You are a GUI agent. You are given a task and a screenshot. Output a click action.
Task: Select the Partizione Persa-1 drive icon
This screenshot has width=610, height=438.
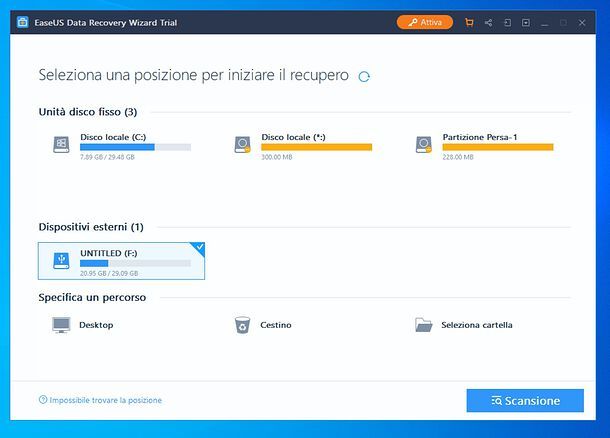[x=424, y=144]
